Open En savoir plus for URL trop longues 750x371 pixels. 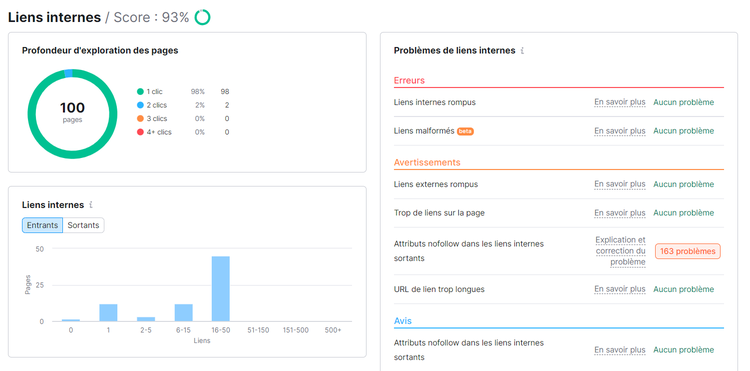coord(619,289)
